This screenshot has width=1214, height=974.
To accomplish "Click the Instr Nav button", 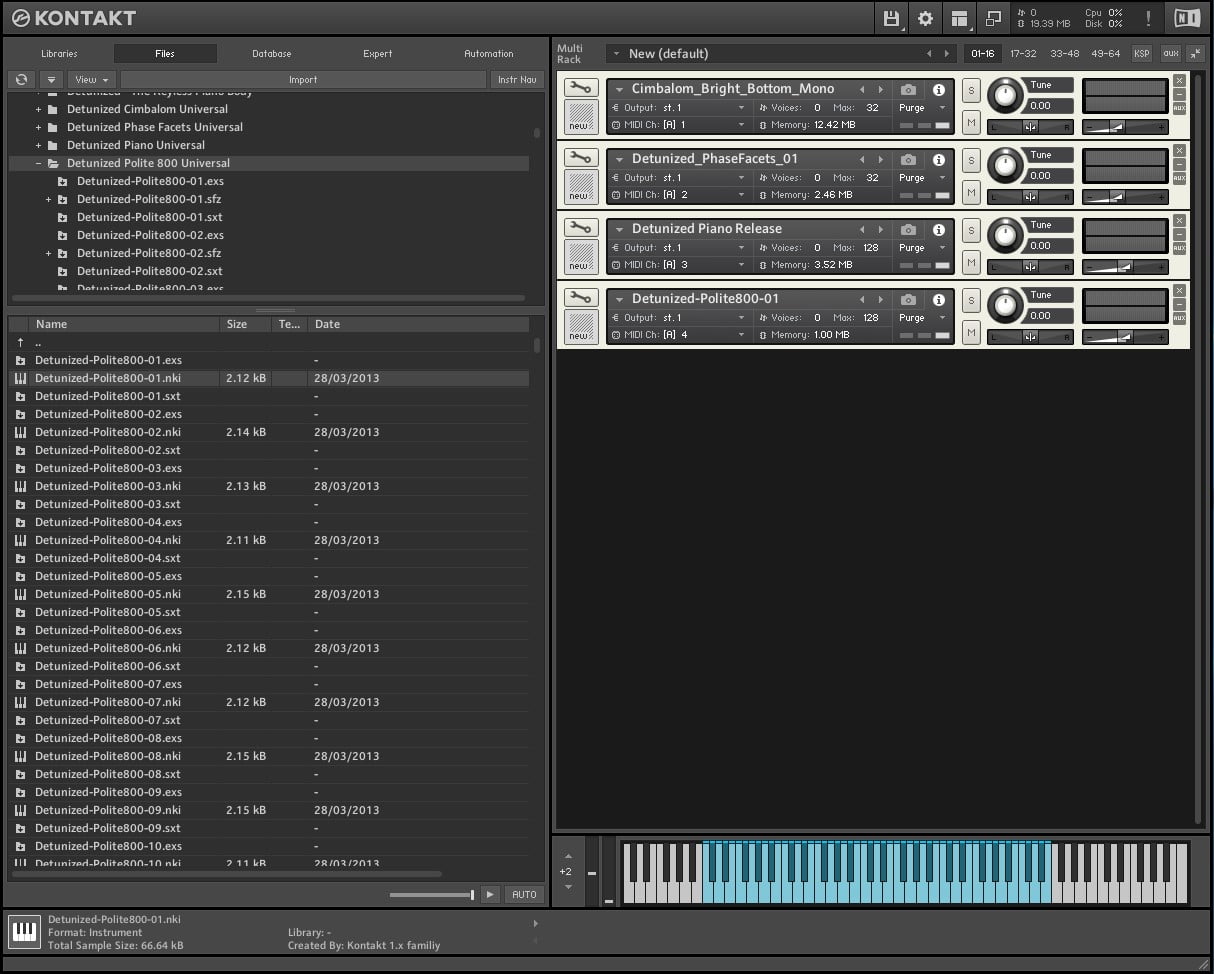I will point(517,80).
